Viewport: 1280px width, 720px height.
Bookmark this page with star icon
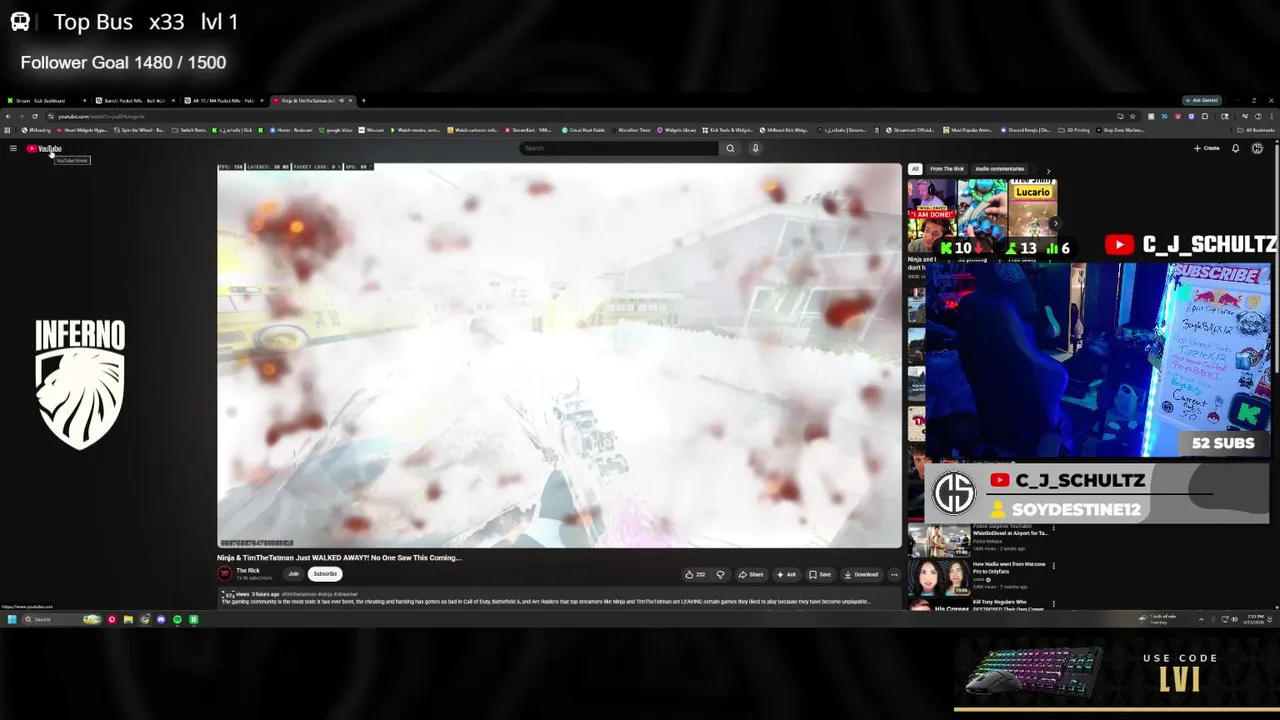click(x=1132, y=116)
